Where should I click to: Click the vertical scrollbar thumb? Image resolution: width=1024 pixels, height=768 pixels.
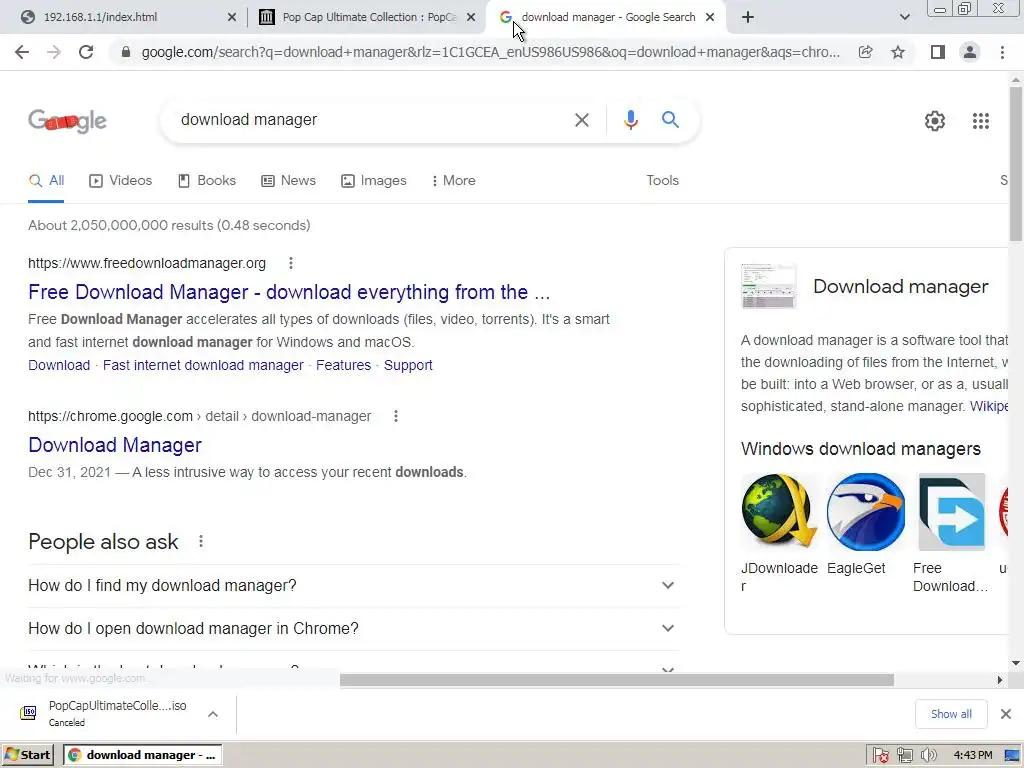(1016, 163)
